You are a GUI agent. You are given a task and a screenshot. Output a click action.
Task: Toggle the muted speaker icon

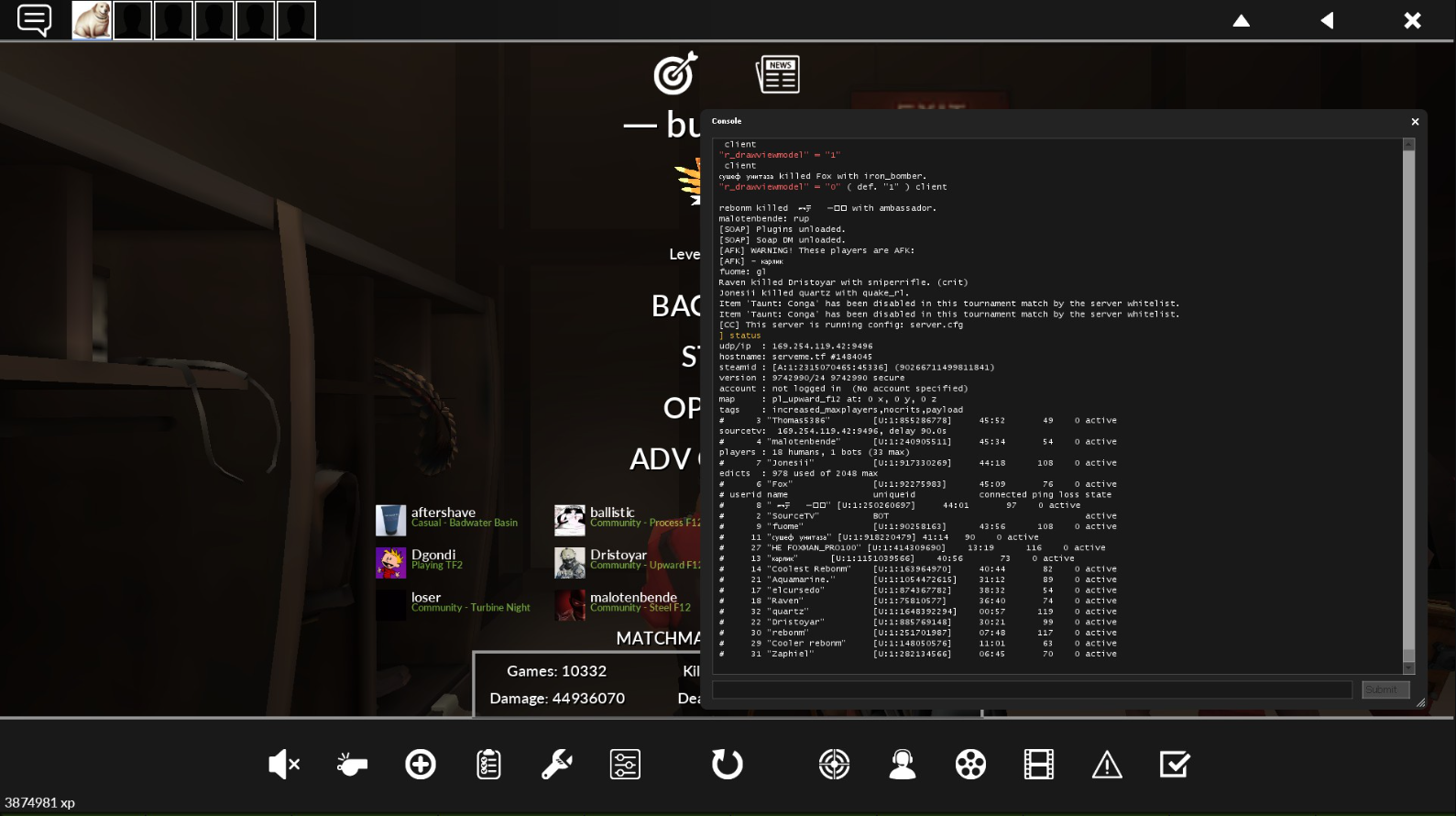(283, 765)
